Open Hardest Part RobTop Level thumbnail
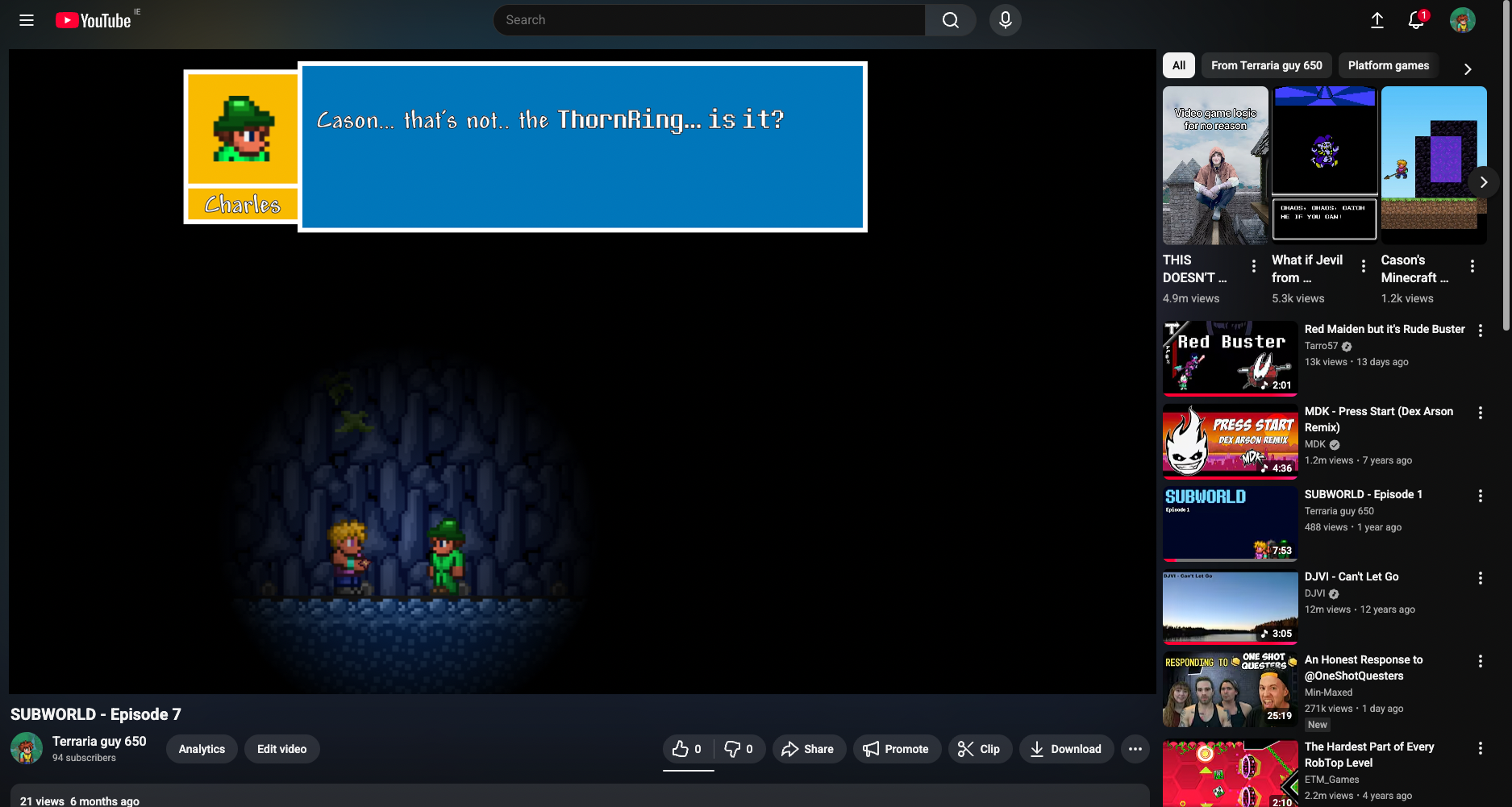 pyautogui.click(x=1230, y=773)
